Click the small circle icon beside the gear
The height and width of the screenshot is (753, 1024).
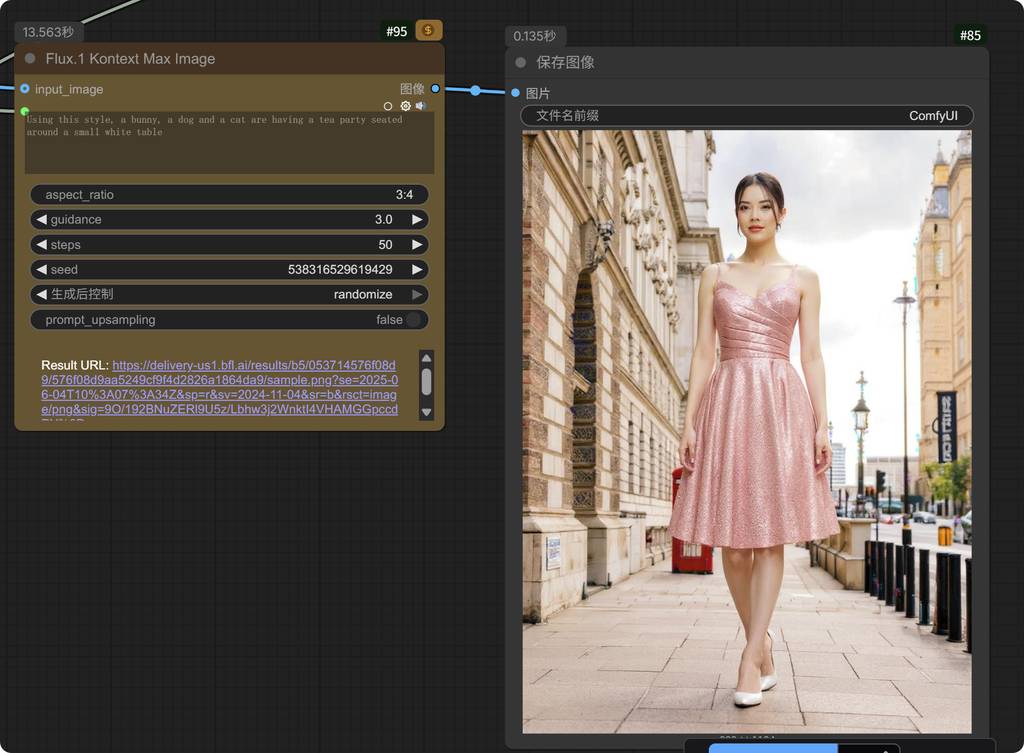click(388, 106)
